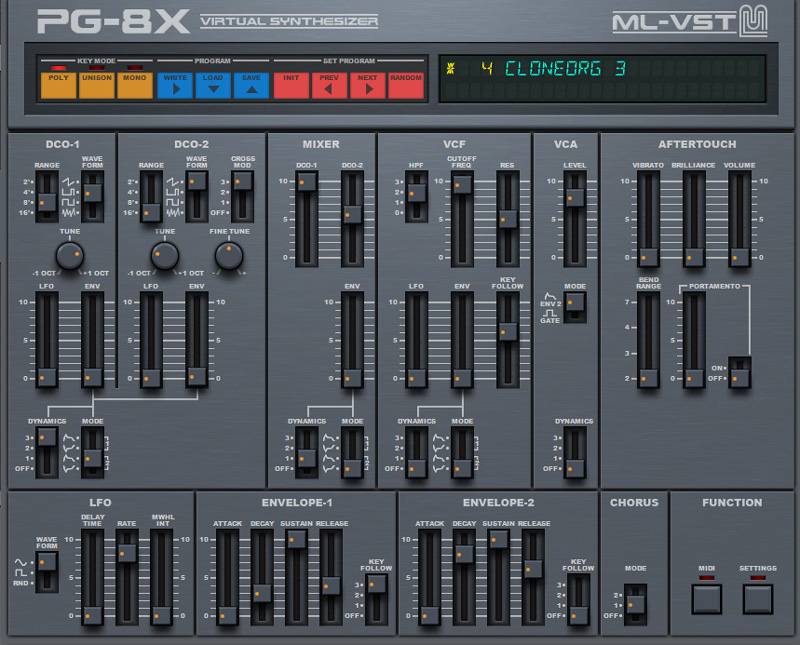Go to PREV program
The image size is (800, 645).
pyautogui.click(x=329, y=85)
